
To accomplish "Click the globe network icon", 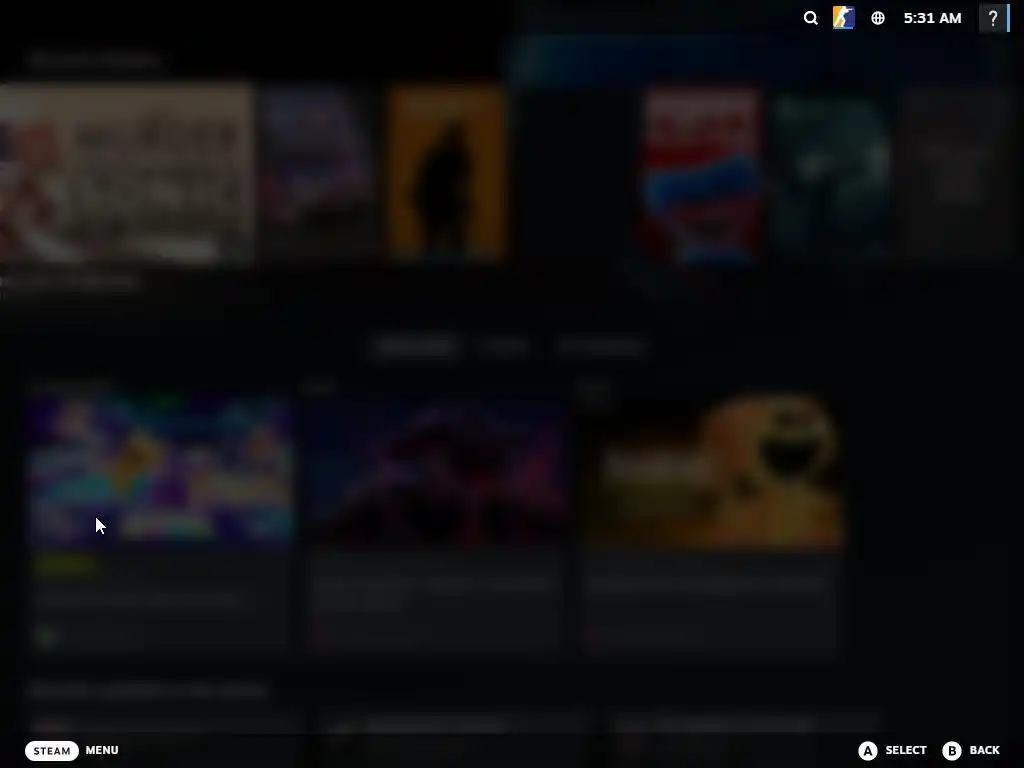I will (878, 18).
